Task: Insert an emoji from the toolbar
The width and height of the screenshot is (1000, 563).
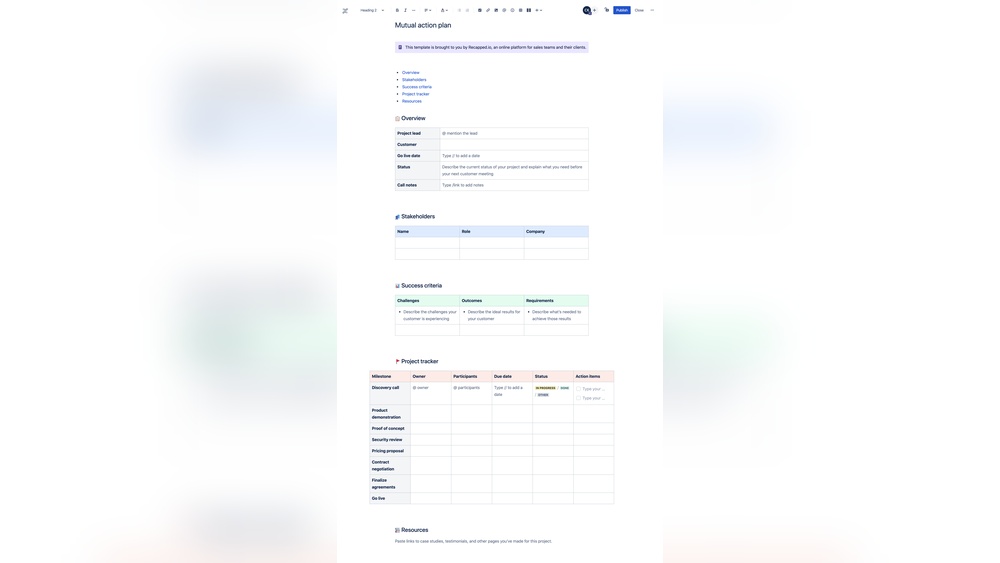Action: click(x=512, y=11)
